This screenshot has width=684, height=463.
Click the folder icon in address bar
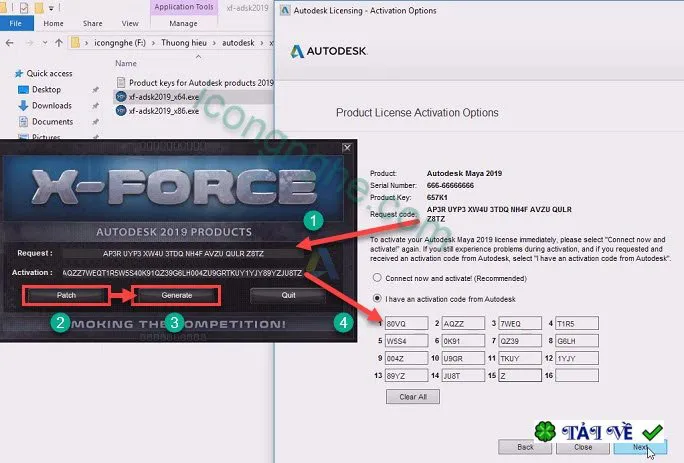(x=75, y=43)
